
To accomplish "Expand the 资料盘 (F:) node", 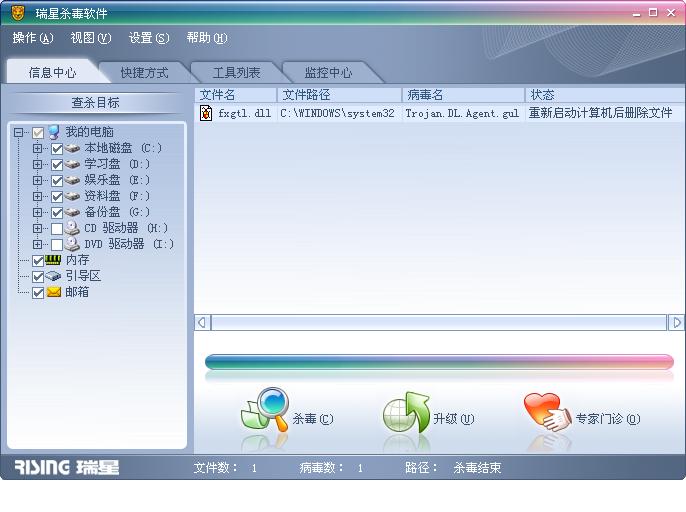I will pos(37,196).
